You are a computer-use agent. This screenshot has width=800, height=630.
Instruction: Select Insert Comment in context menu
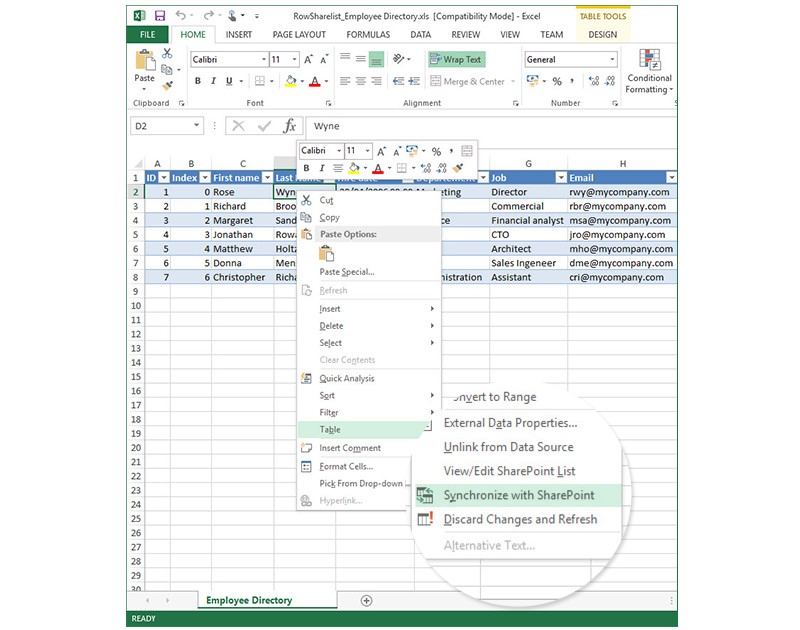tap(355, 448)
